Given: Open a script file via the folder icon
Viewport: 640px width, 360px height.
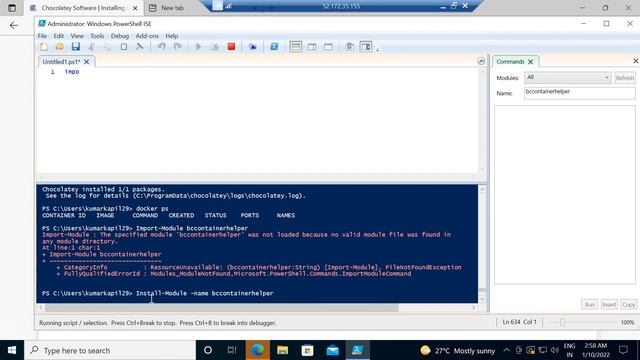Looking at the screenshot, I should [60, 47].
